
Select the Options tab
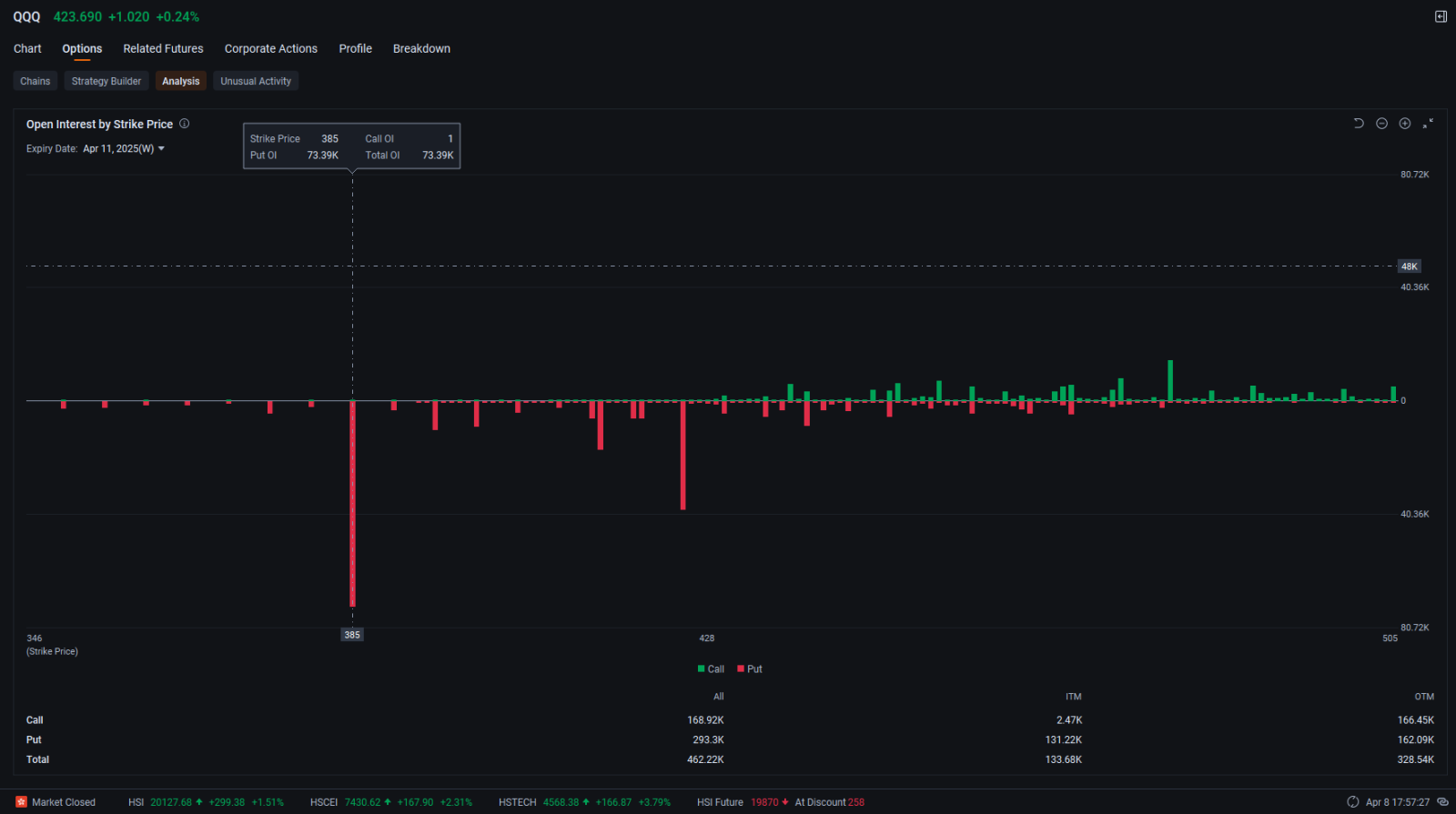[x=82, y=49]
